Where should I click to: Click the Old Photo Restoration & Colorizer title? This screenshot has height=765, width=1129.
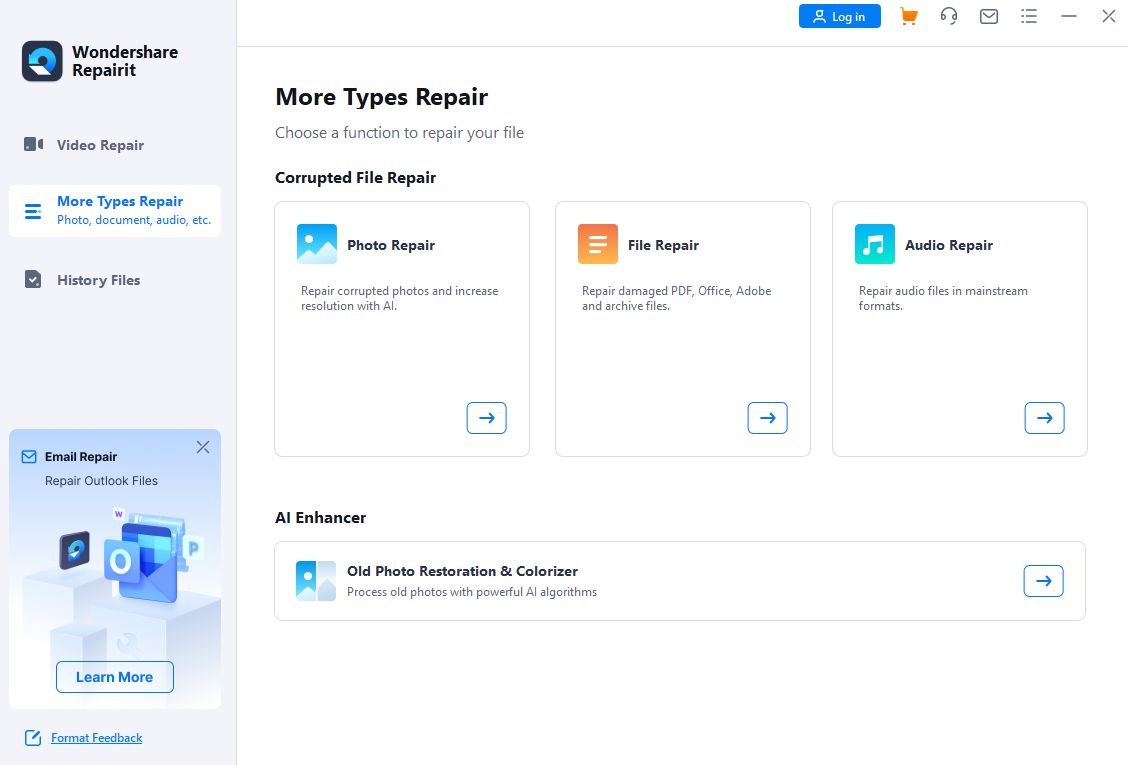click(462, 571)
